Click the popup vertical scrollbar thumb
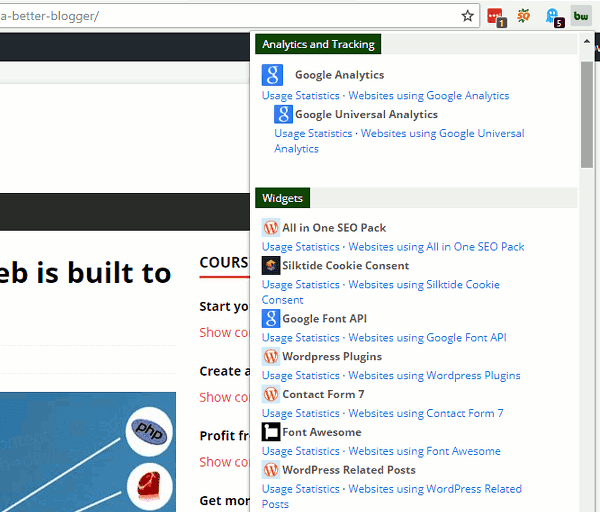This screenshot has height=512, width=600. click(587, 114)
